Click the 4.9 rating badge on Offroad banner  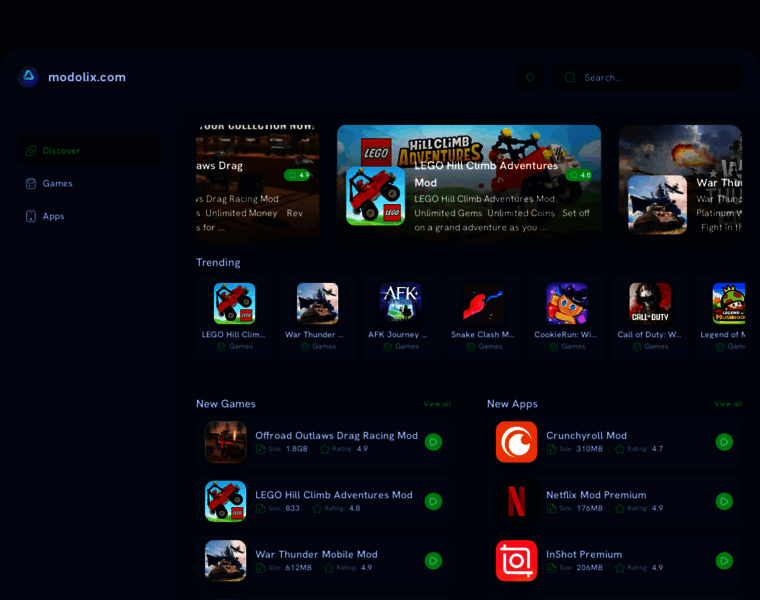(x=298, y=175)
